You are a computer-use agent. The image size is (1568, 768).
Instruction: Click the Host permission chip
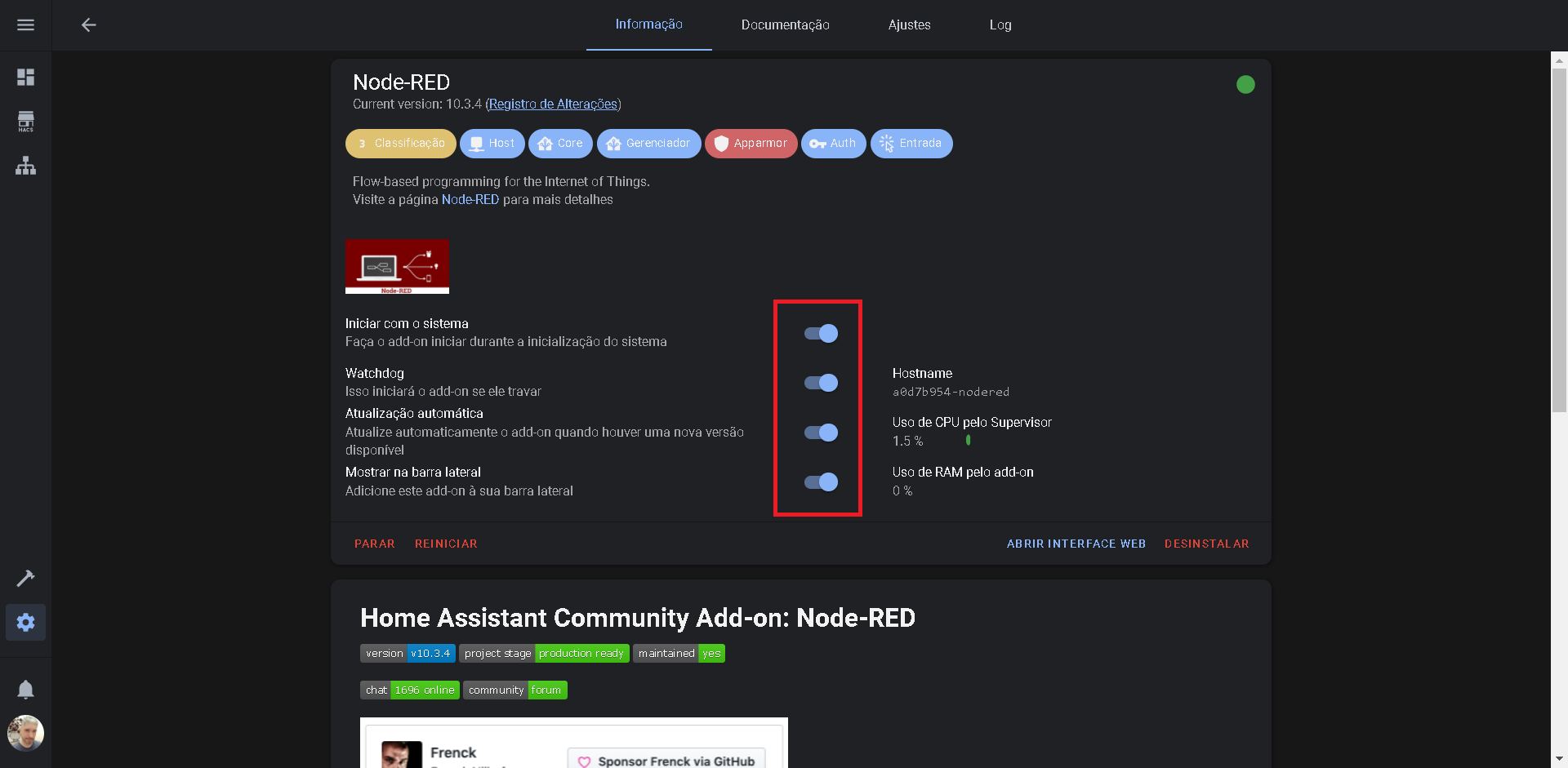492,144
